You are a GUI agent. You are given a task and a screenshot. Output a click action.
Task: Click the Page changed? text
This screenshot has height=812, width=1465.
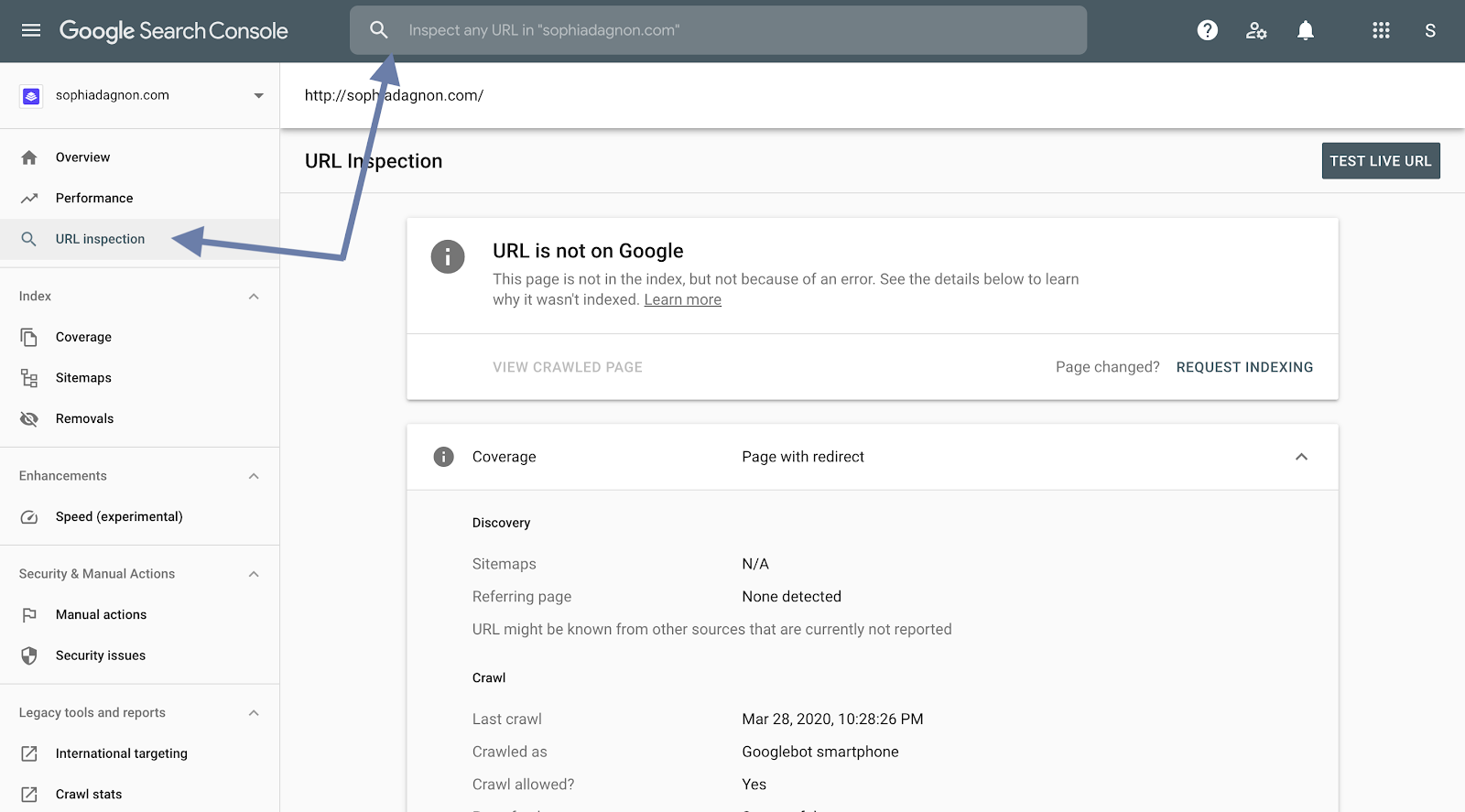(x=1108, y=367)
